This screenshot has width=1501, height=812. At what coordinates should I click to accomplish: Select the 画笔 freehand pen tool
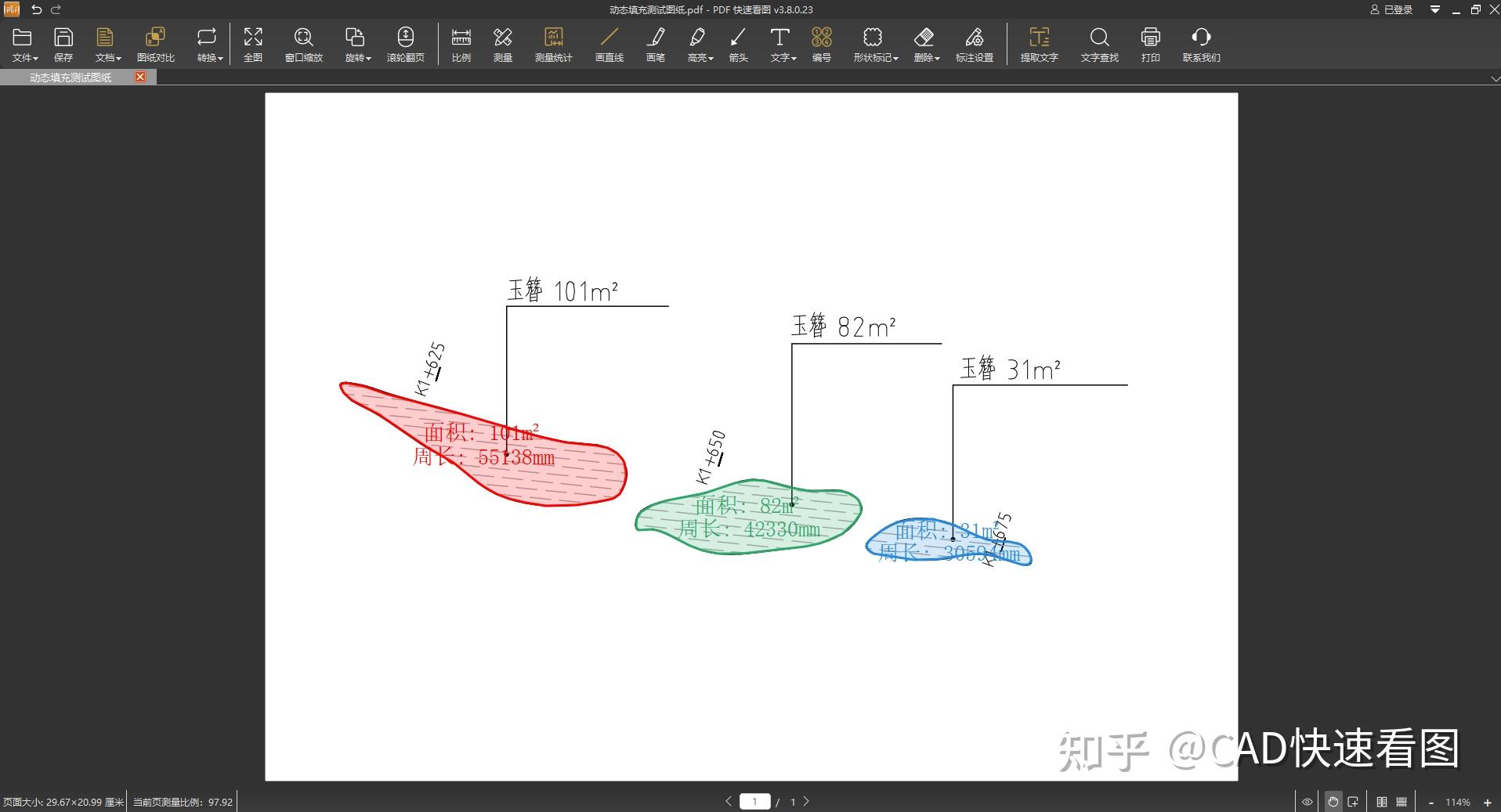(x=656, y=43)
